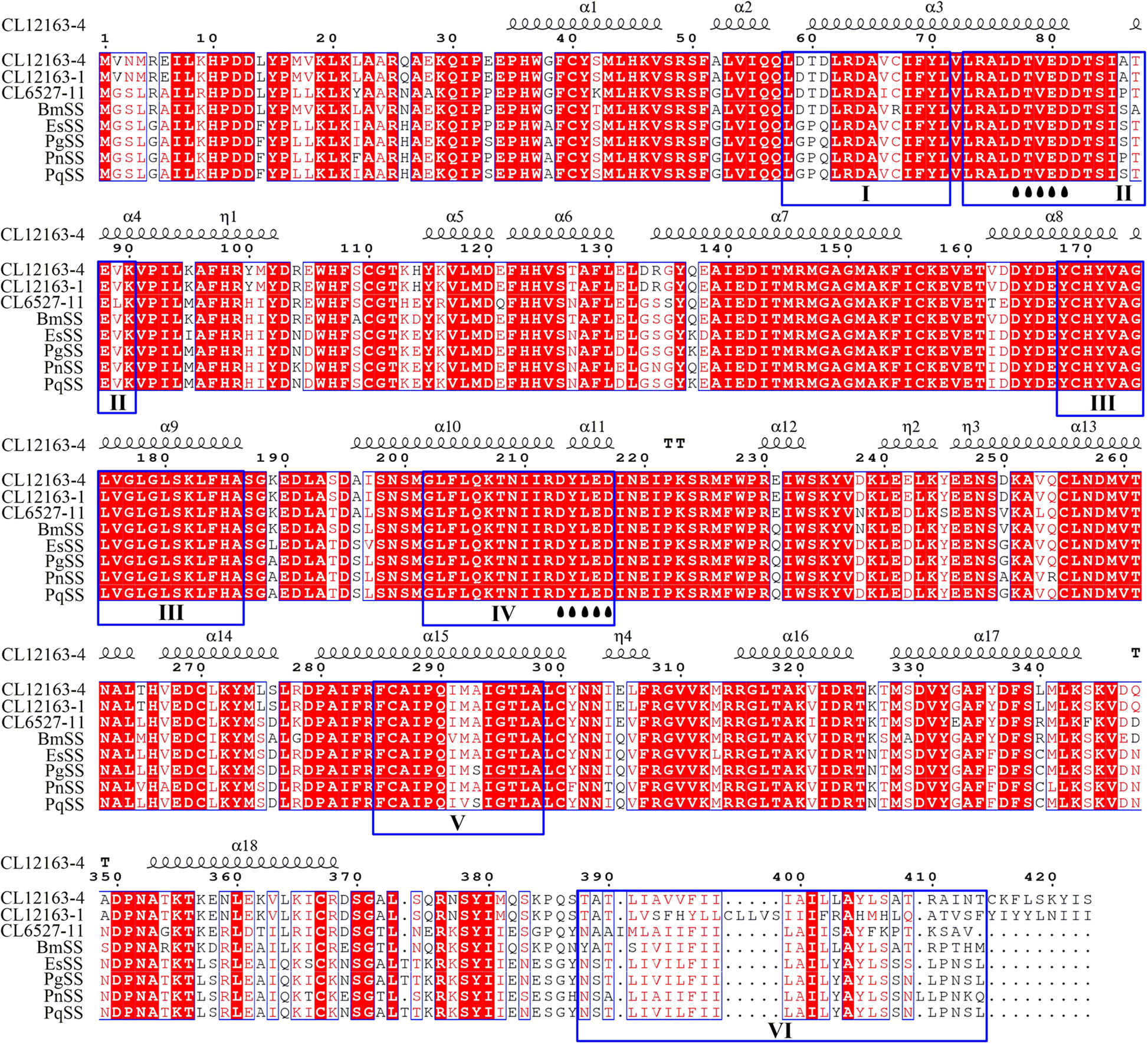Select the α2 helix label
Screen dimensions: 1148x1044
point(743,8)
